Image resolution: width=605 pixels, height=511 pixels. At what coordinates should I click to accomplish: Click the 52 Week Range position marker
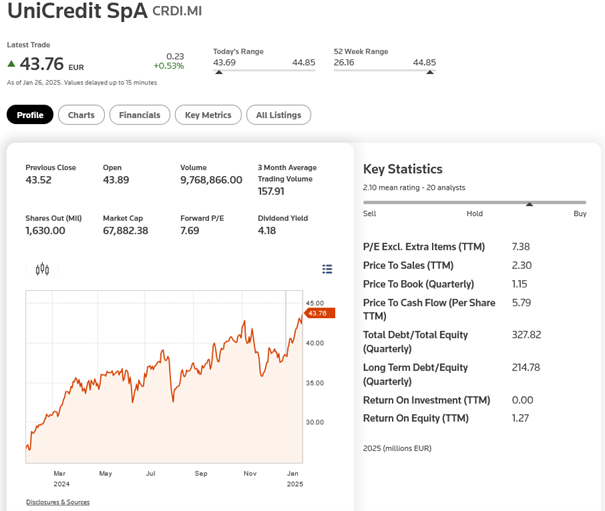click(430, 72)
